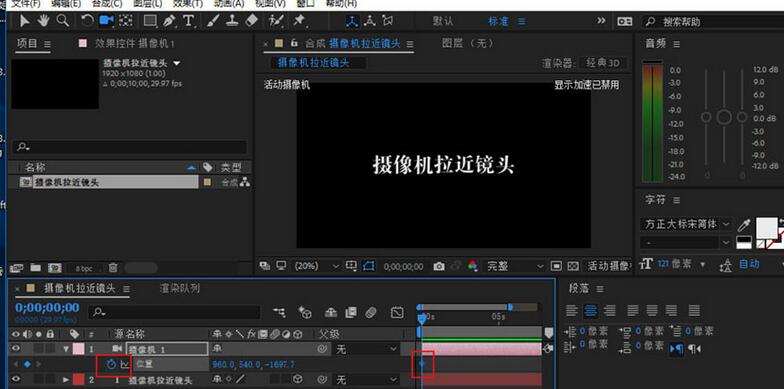Show more workspaces with double arrow
This screenshot has width=784, height=389.
[x=601, y=20]
